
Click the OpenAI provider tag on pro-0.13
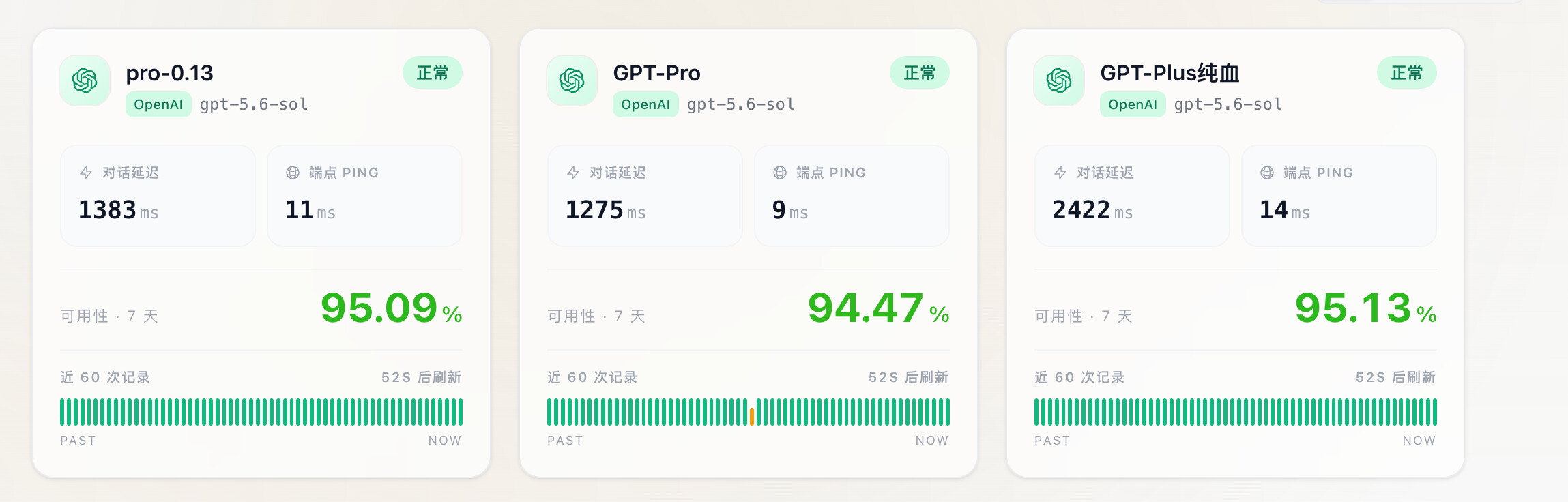158,104
